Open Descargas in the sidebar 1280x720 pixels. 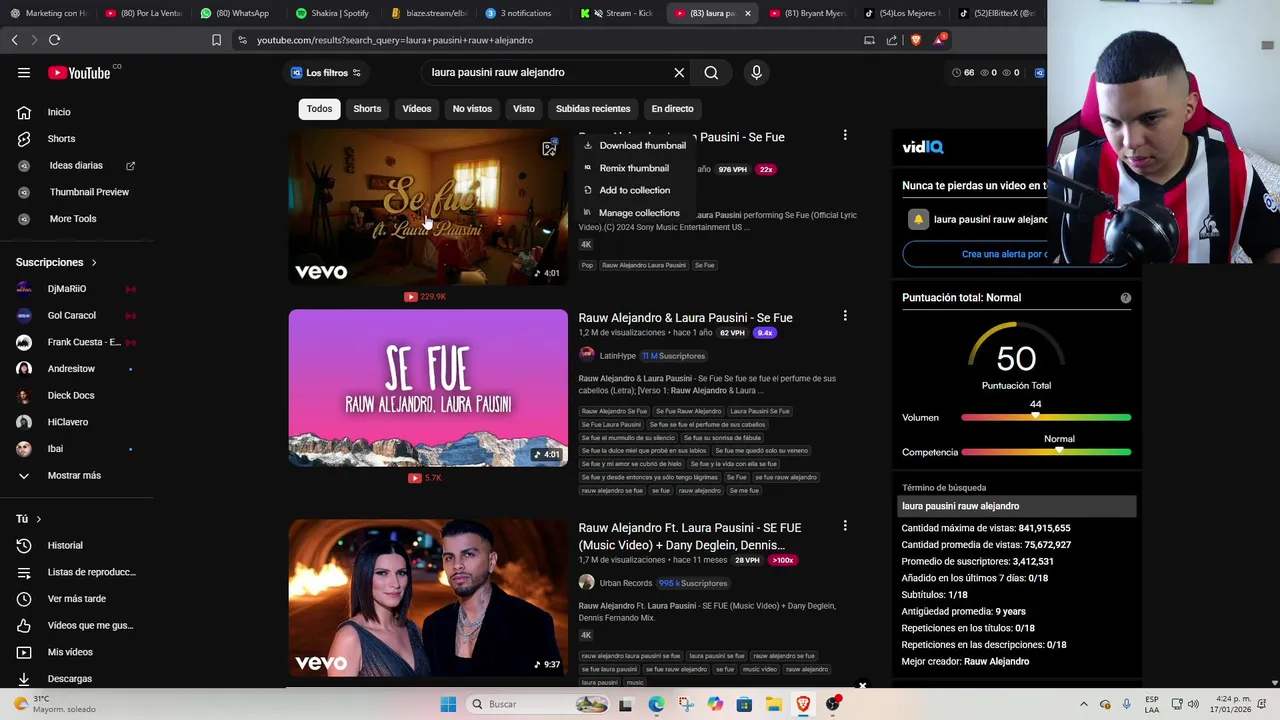point(72,679)
